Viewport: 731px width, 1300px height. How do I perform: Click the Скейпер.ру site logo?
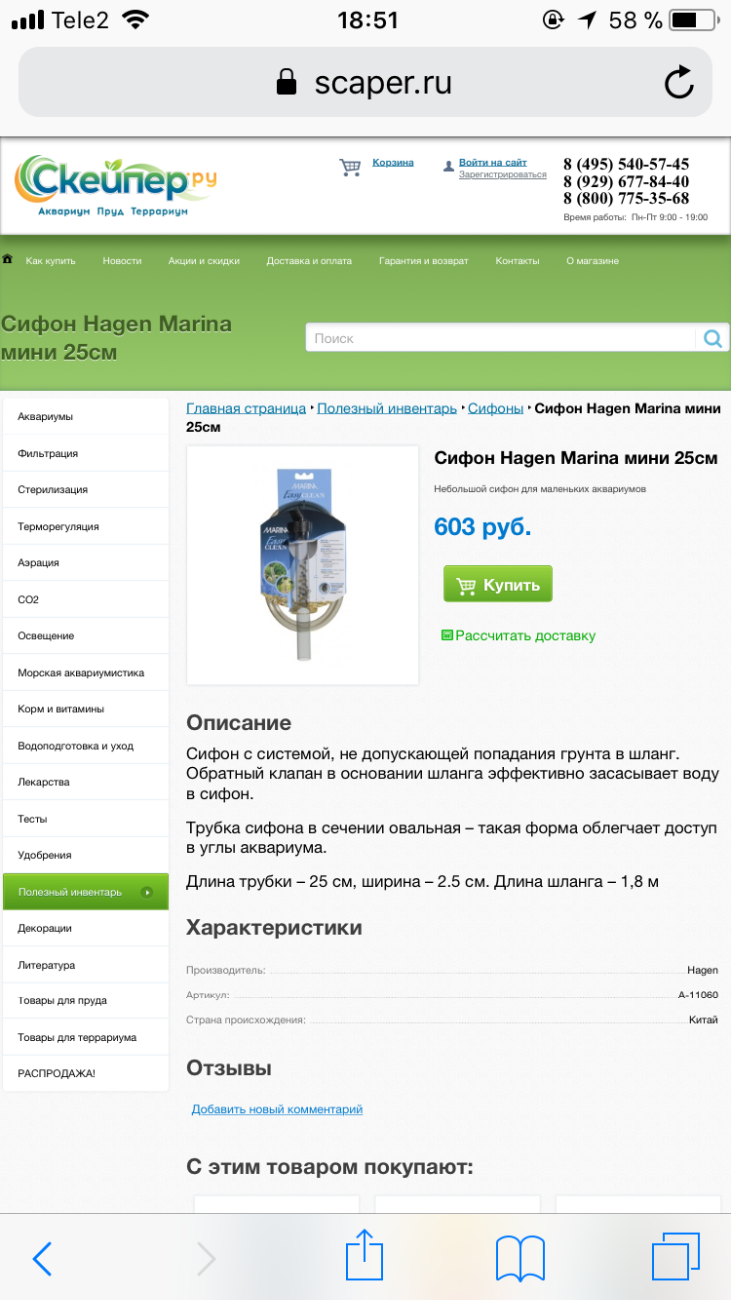[115, 186]
